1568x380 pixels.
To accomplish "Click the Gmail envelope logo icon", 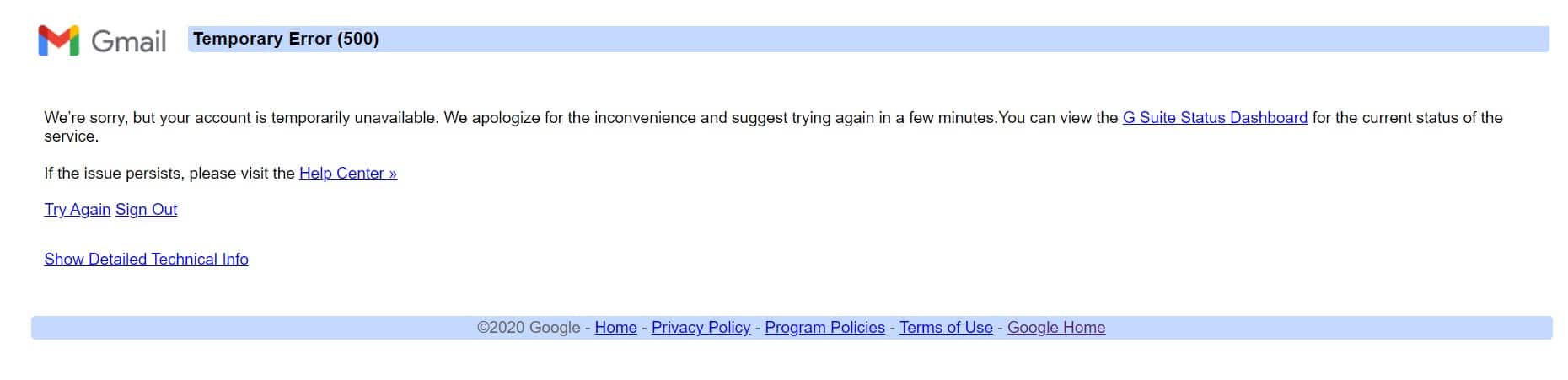I will click(58, 40).
